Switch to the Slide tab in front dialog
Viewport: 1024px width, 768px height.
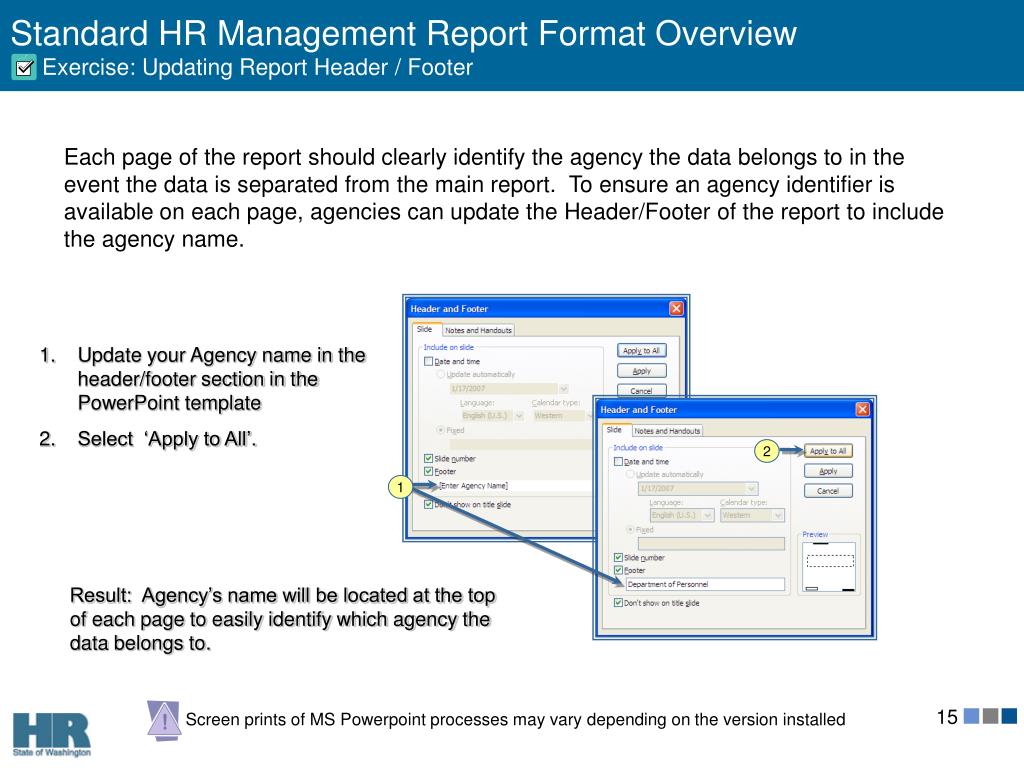tap(615, 430)
